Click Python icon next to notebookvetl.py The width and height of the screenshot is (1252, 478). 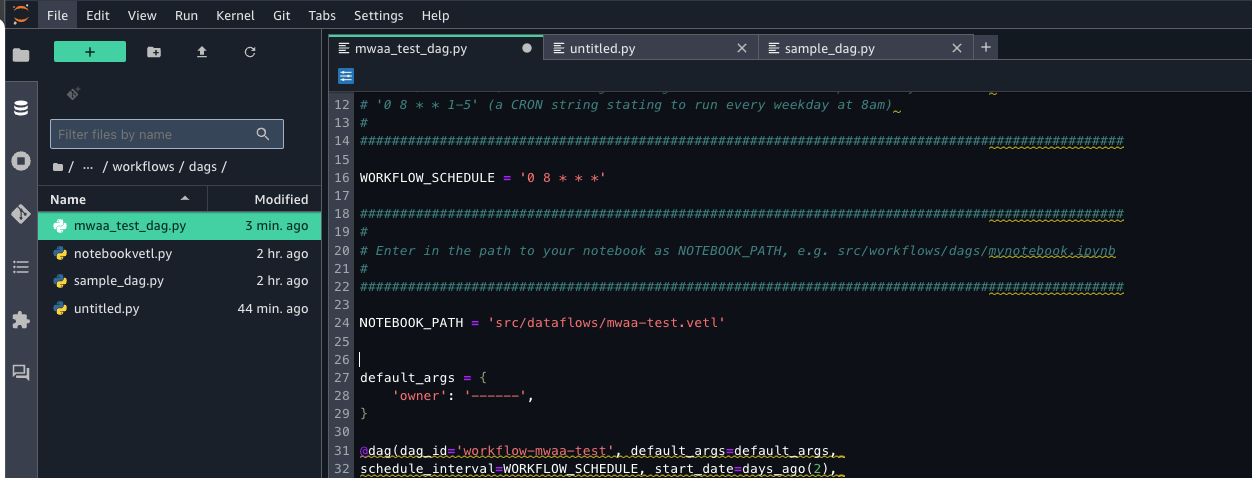click(x=60, y=254)
